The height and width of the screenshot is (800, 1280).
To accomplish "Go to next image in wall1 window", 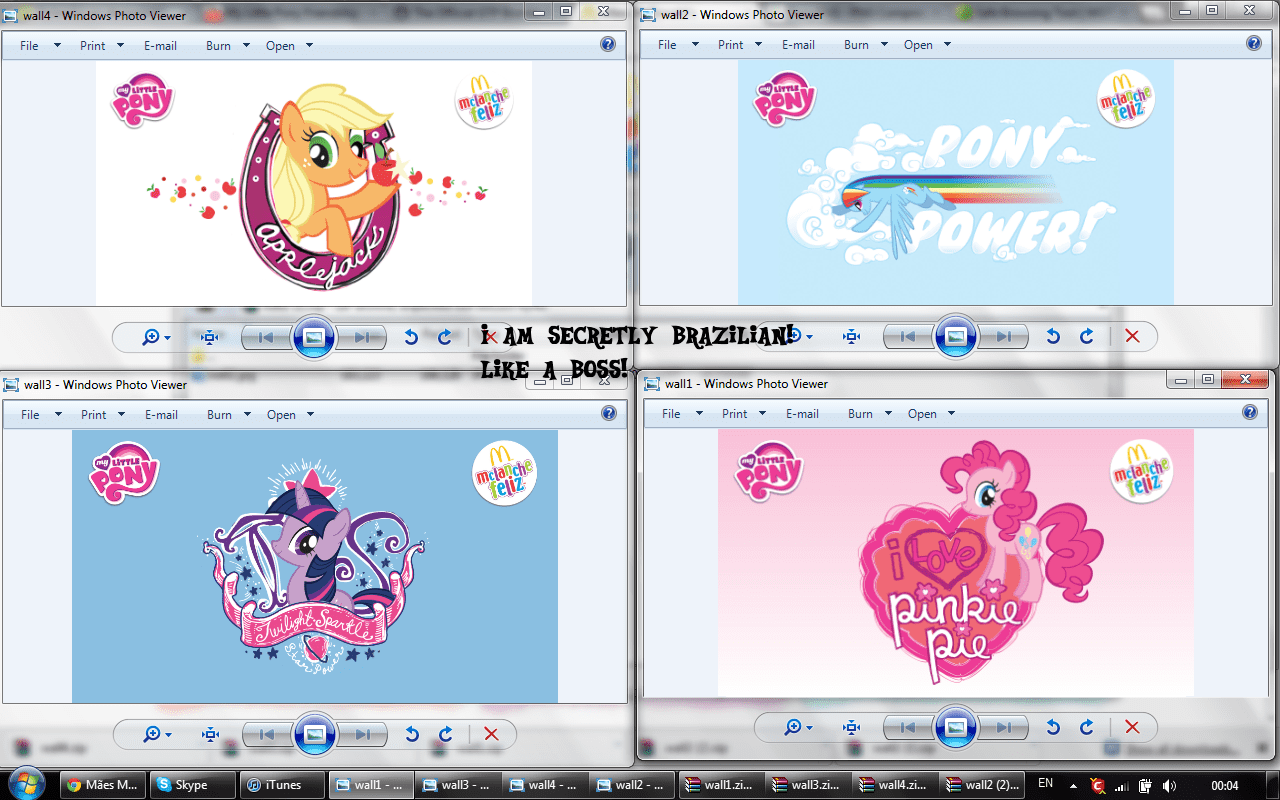I will click(x=1004, y=727).
